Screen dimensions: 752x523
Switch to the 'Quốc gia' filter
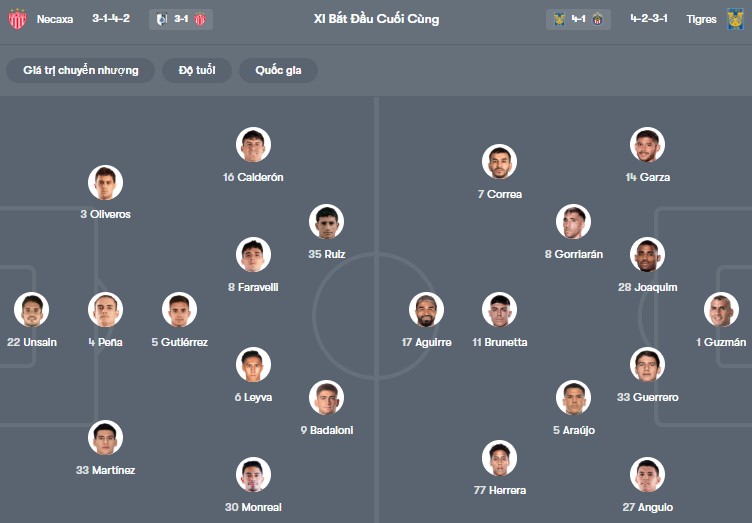point(278,70)
